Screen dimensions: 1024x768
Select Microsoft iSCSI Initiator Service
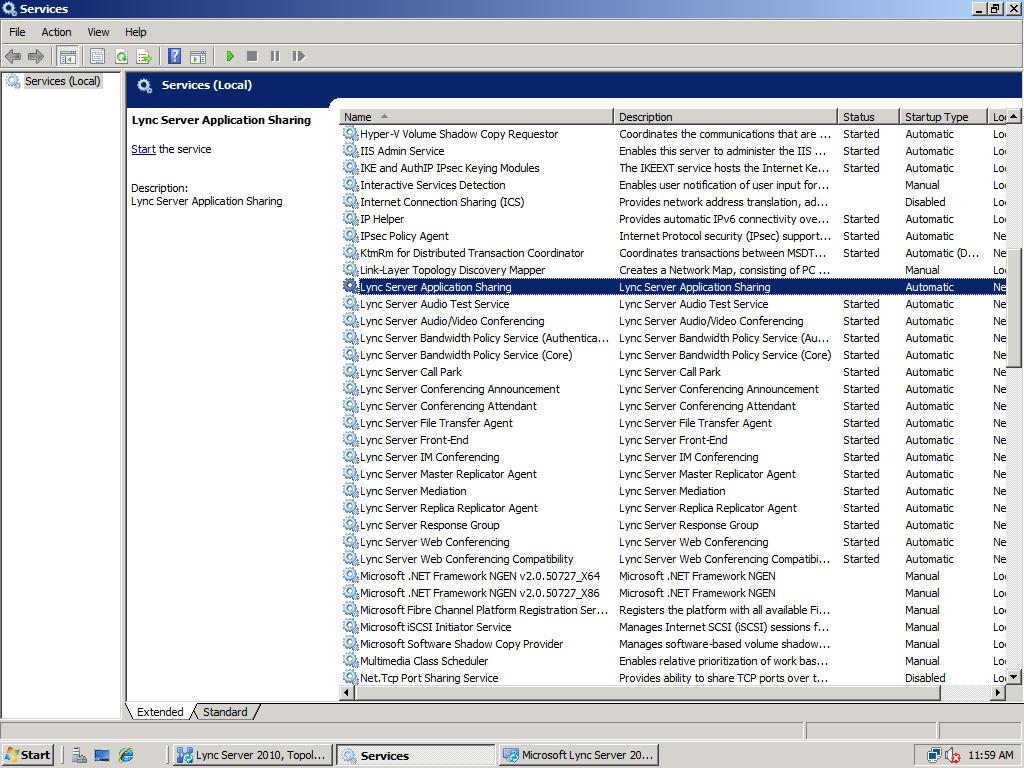673,626
